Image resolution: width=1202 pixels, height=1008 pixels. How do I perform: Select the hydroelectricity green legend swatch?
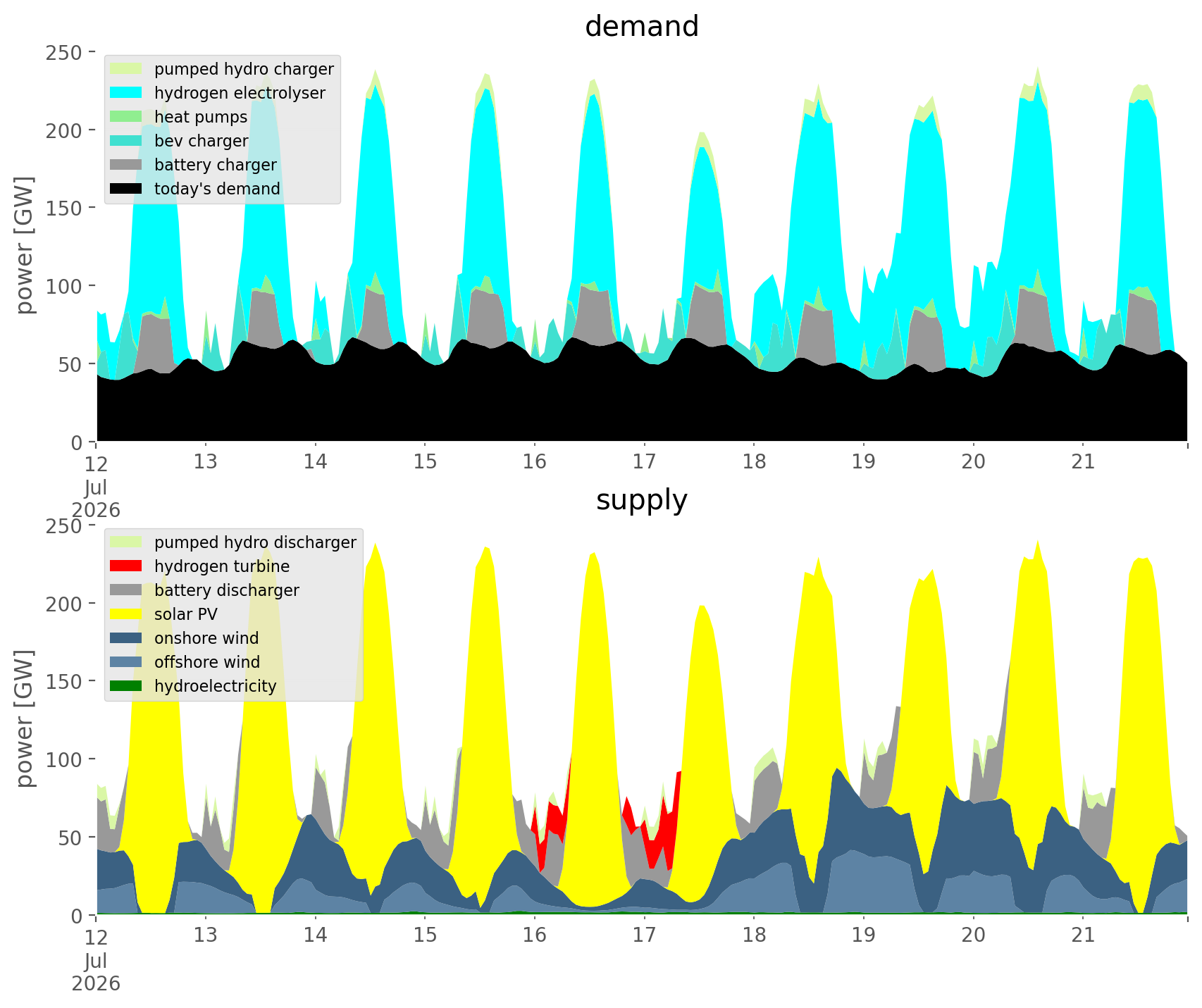tap(127, 686)
